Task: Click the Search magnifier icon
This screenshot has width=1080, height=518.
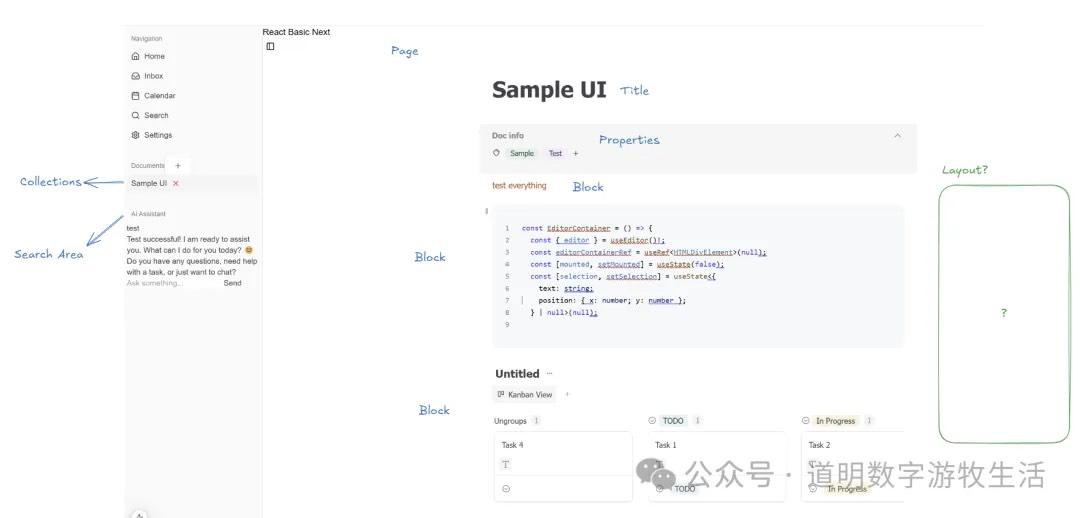Action: pyautogui.click(x=136, y=116)
